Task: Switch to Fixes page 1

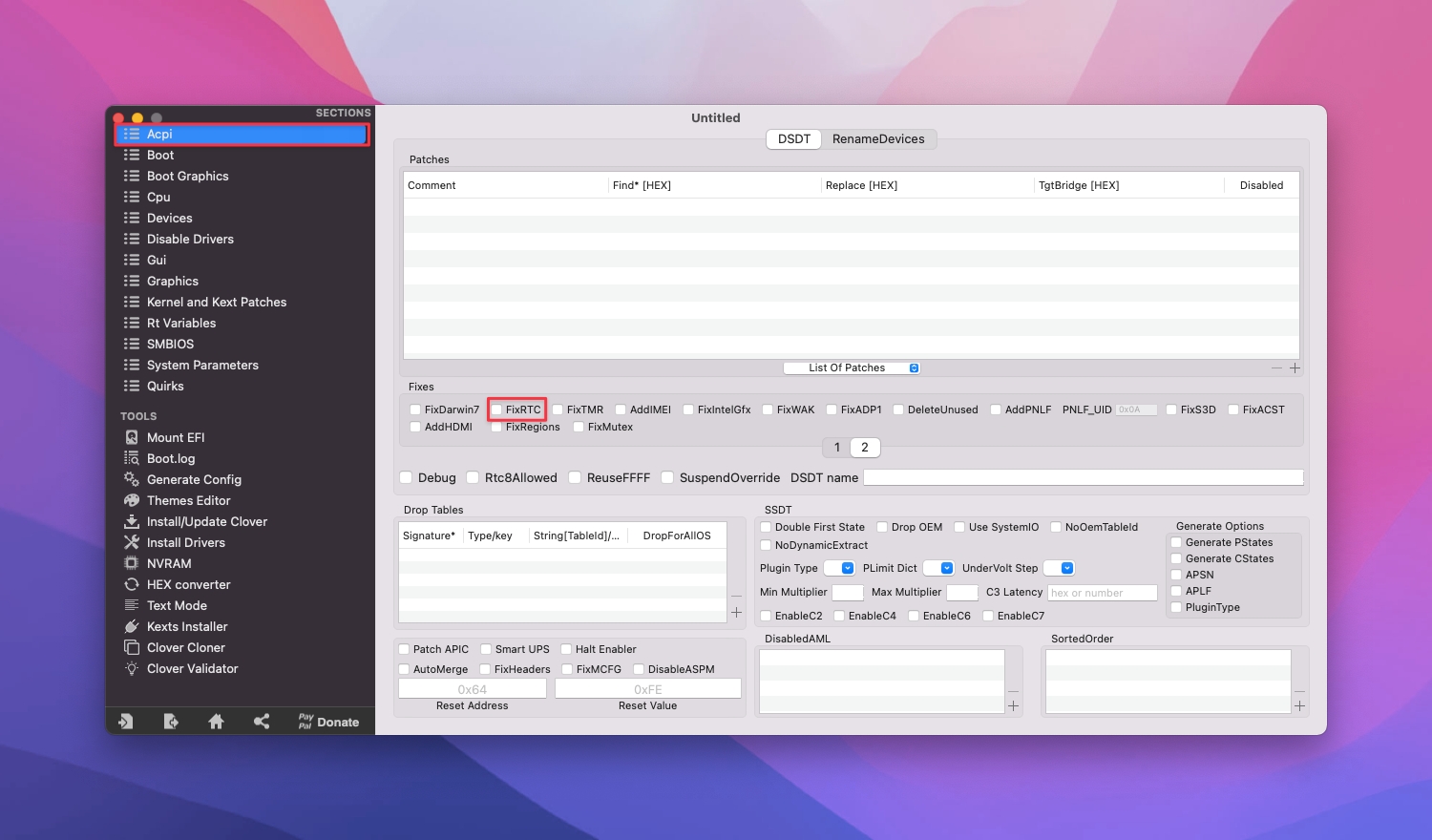Action: pos(837,447)
